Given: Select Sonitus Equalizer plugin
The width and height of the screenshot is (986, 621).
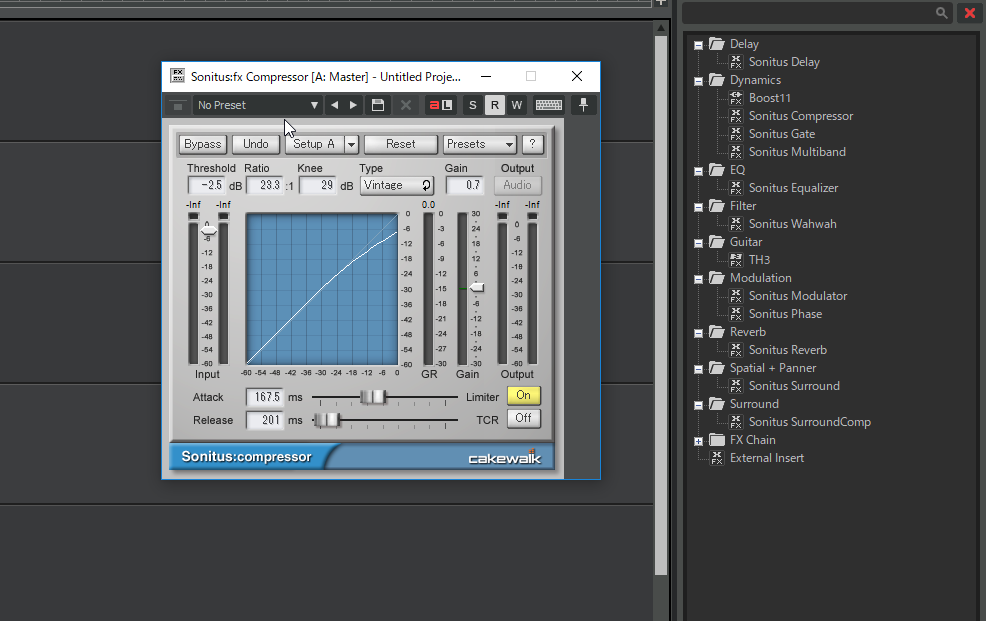Looking at the screenshot, I should (793, 188).
